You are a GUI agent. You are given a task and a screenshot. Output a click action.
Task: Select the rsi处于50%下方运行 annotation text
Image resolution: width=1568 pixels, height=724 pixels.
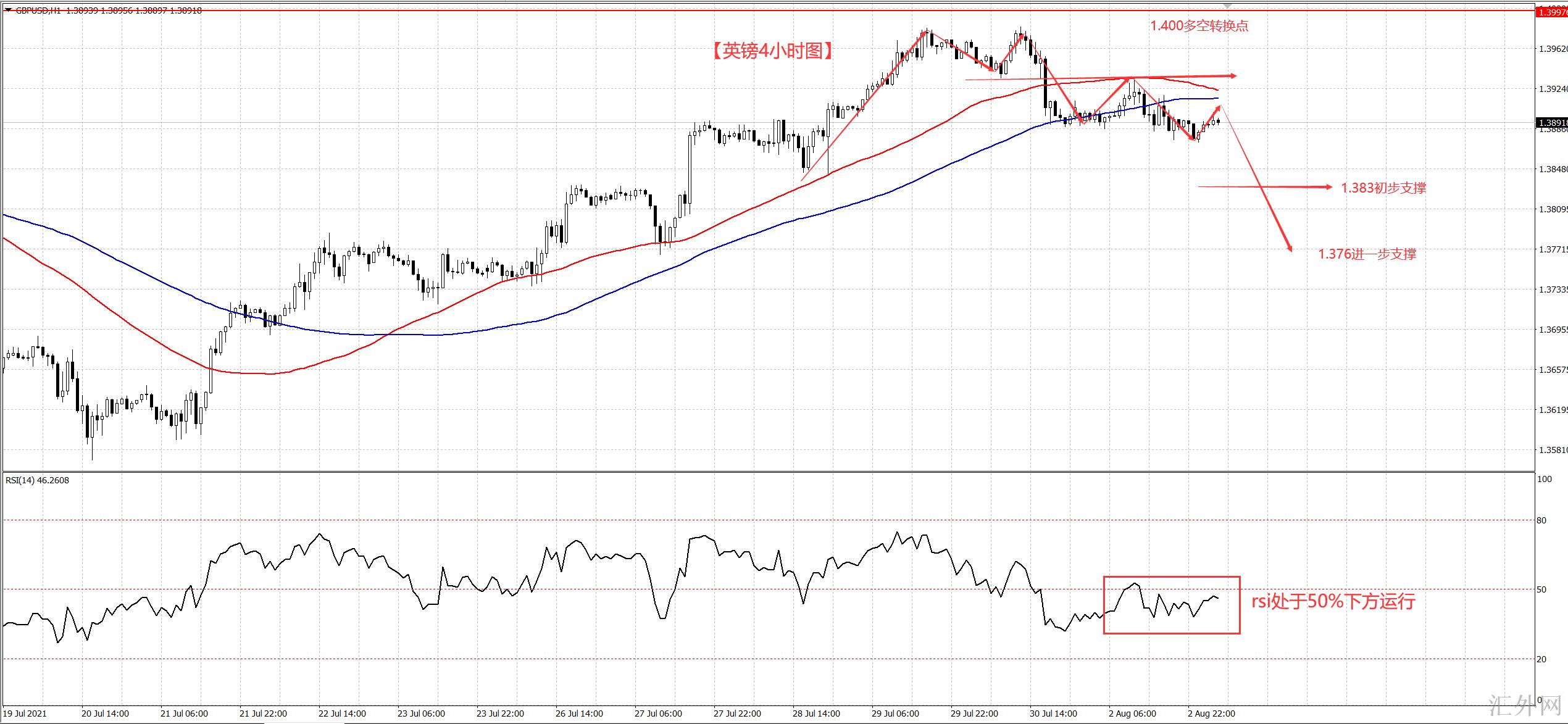tap(1333, 601)
